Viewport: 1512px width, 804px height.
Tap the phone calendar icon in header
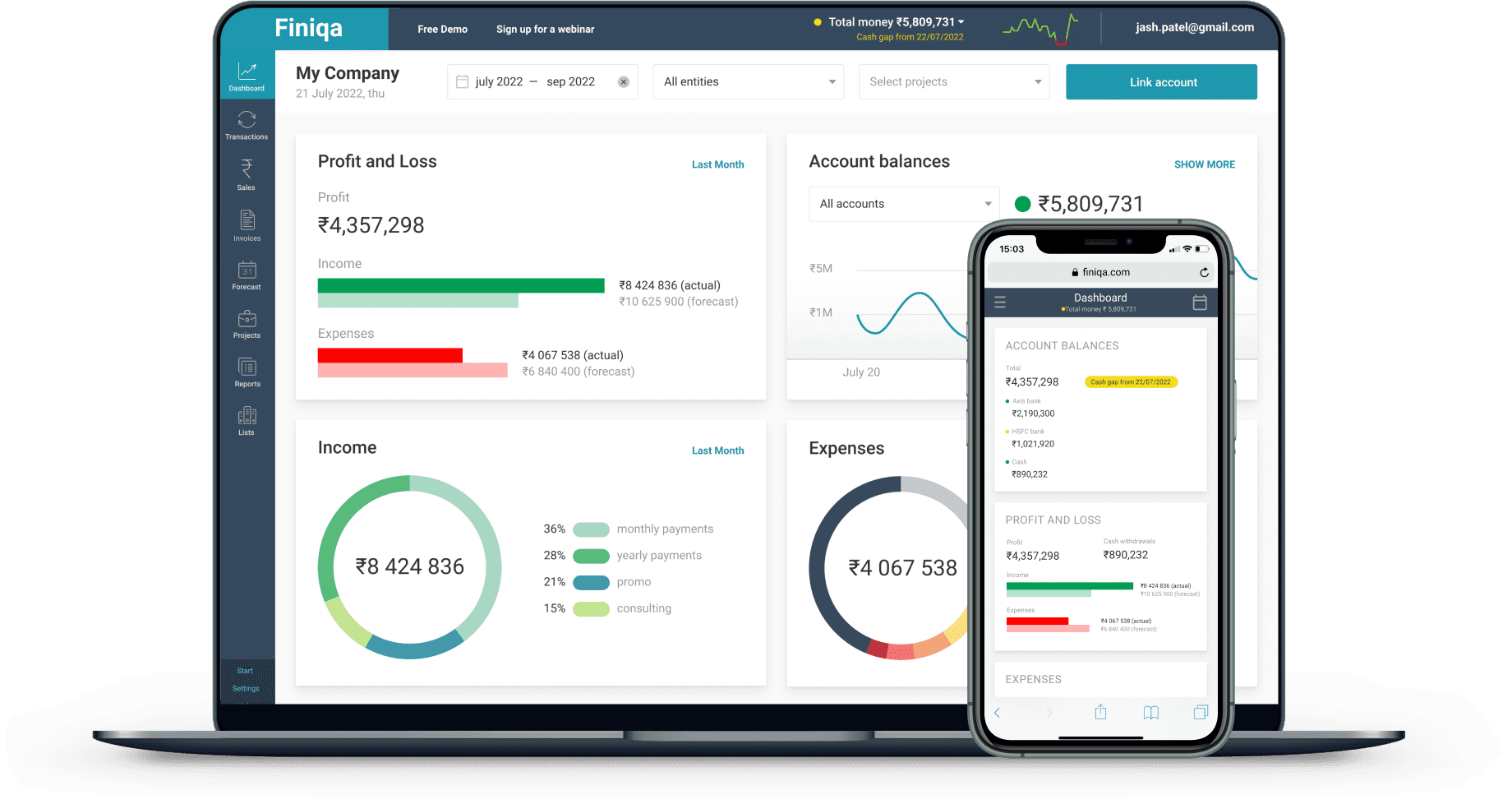coord(1200,303)
